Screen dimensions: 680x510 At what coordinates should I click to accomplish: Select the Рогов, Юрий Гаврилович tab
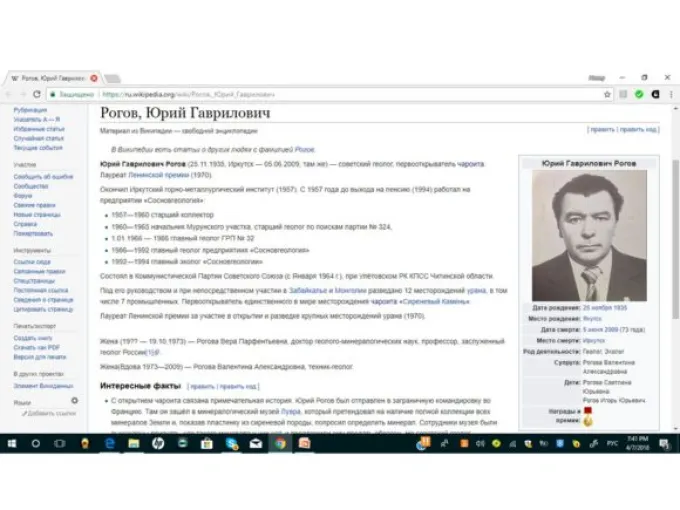[50, 77]
